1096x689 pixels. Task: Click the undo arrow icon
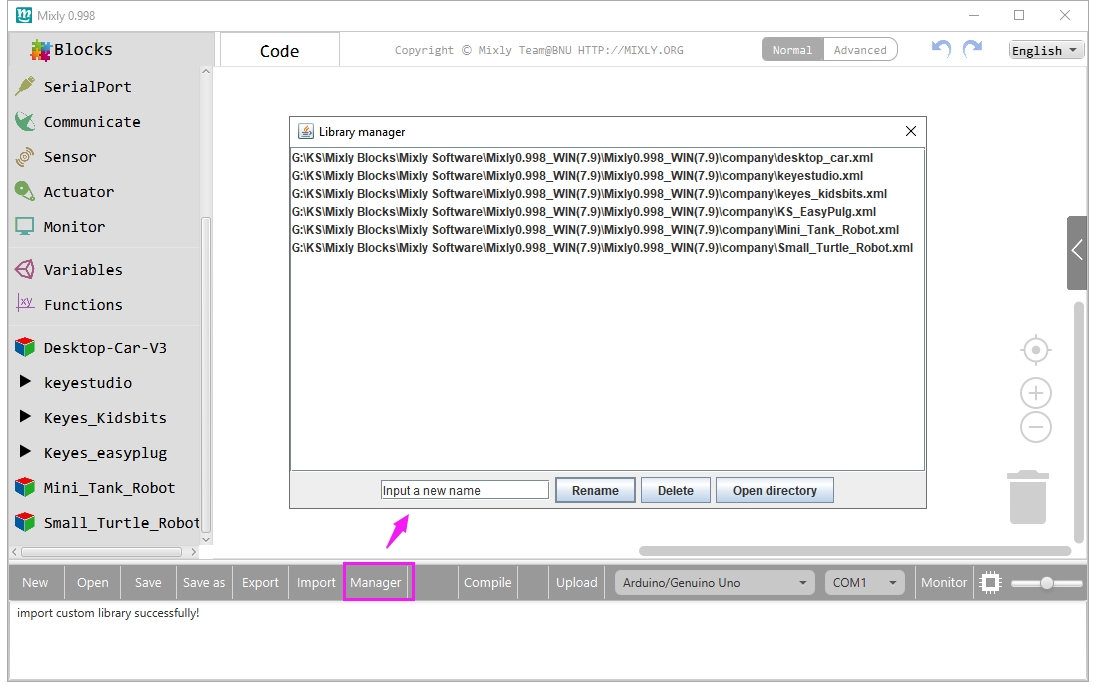tap(941, 49)
